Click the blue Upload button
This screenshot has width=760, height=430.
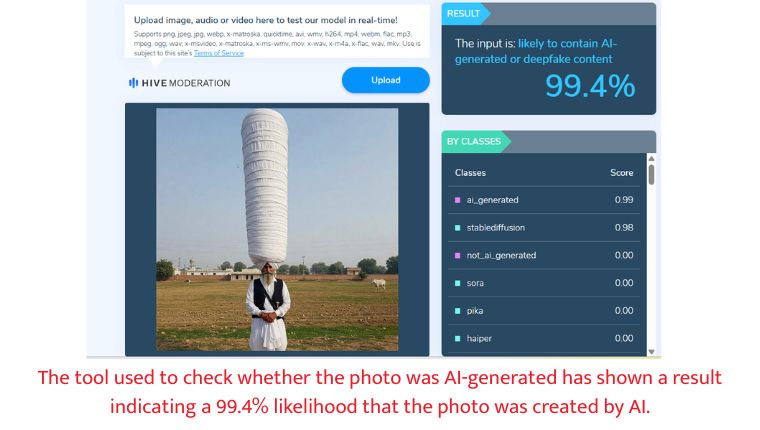click(386, 80)
